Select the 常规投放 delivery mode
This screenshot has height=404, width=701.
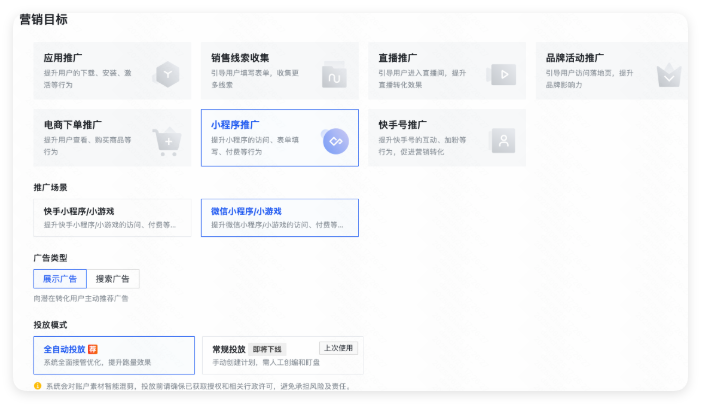[x=283, y=355]
